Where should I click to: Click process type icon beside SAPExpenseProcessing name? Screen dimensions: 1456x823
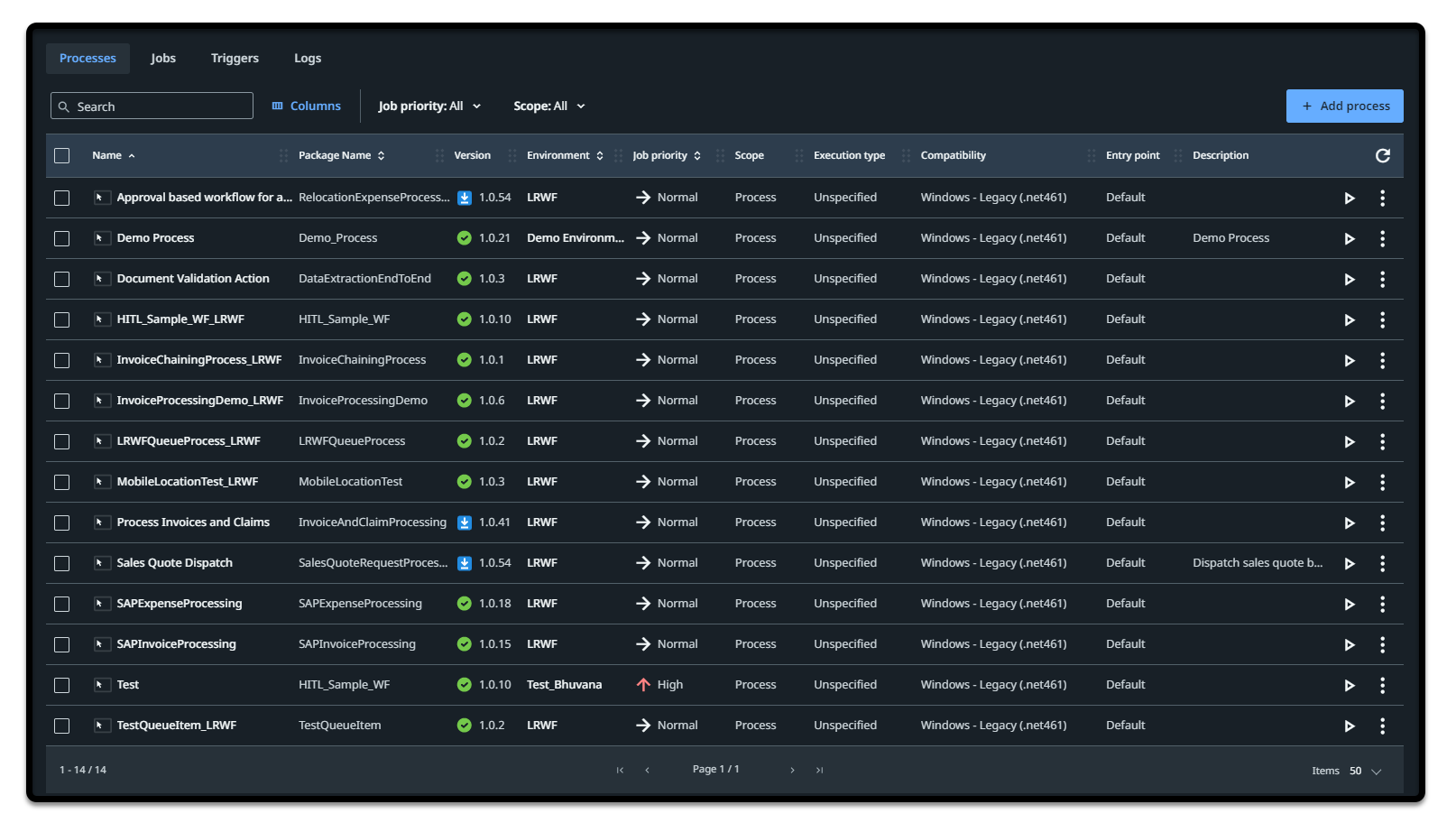(x=102, y=605)
